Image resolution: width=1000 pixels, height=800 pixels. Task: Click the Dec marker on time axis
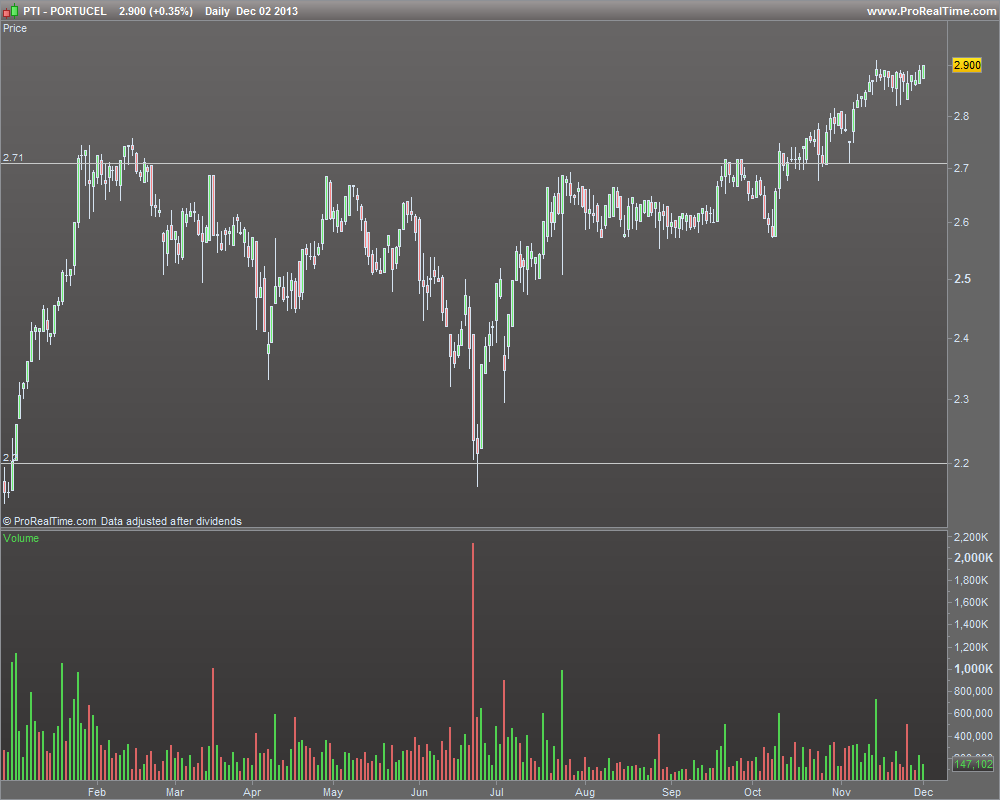coord(923,792)
